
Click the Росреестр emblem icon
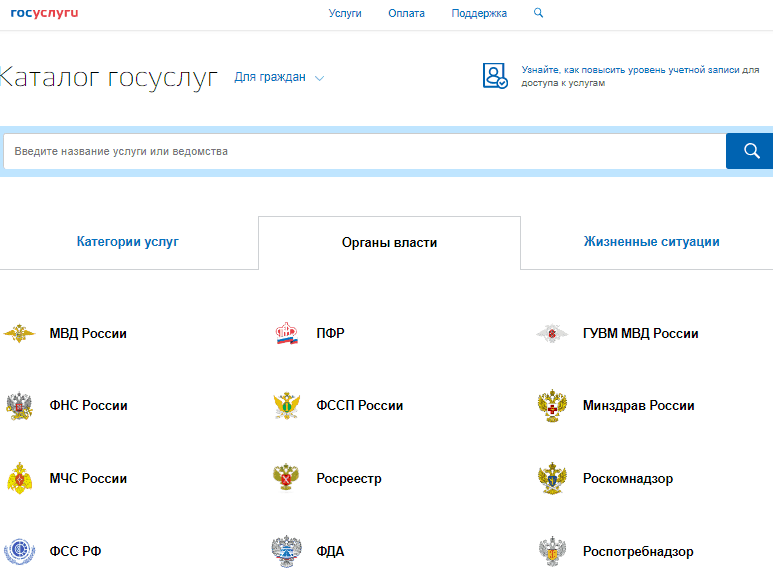286,477
